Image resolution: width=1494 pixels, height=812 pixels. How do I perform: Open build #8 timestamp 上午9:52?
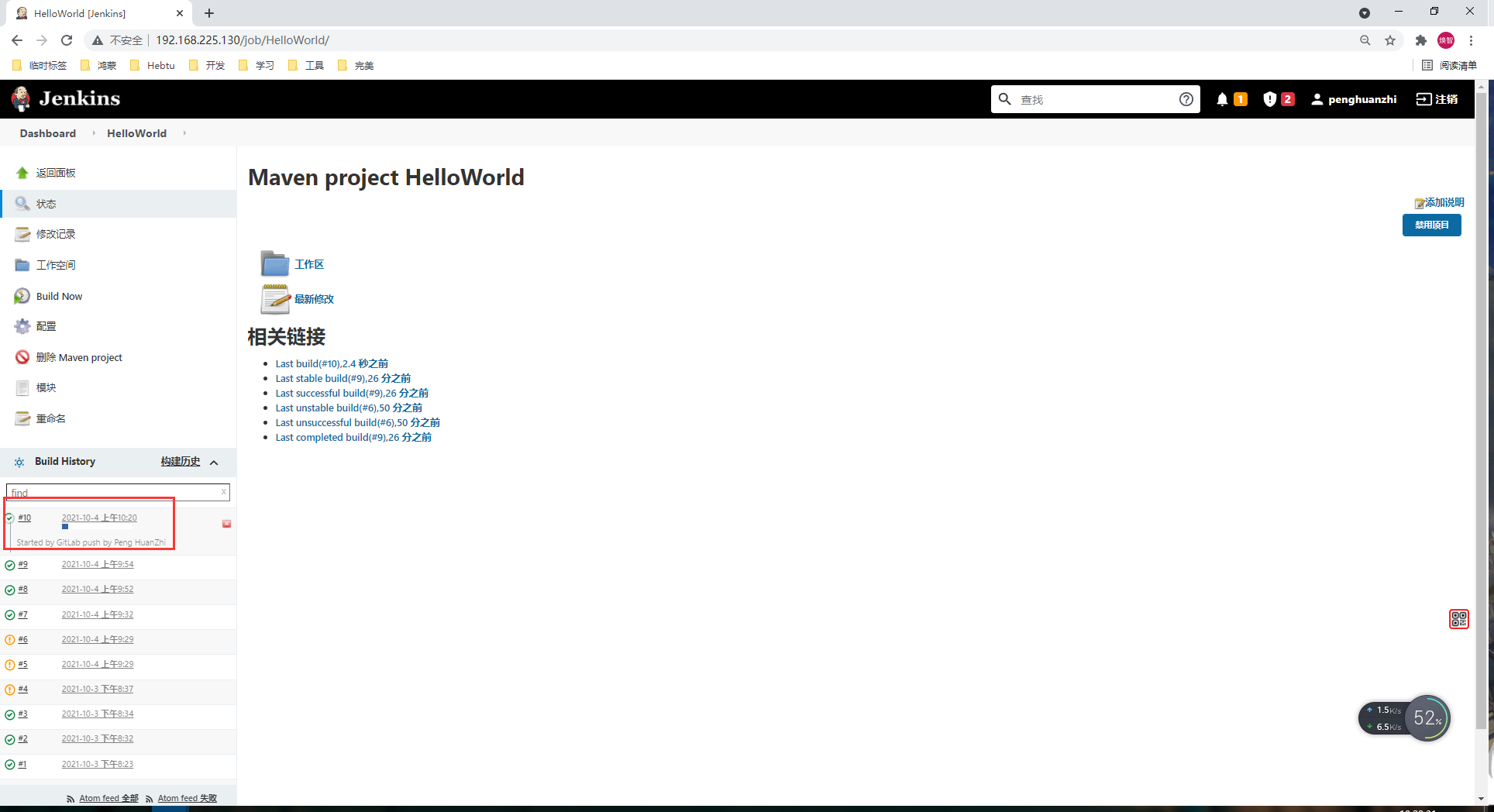coord(98,589)
